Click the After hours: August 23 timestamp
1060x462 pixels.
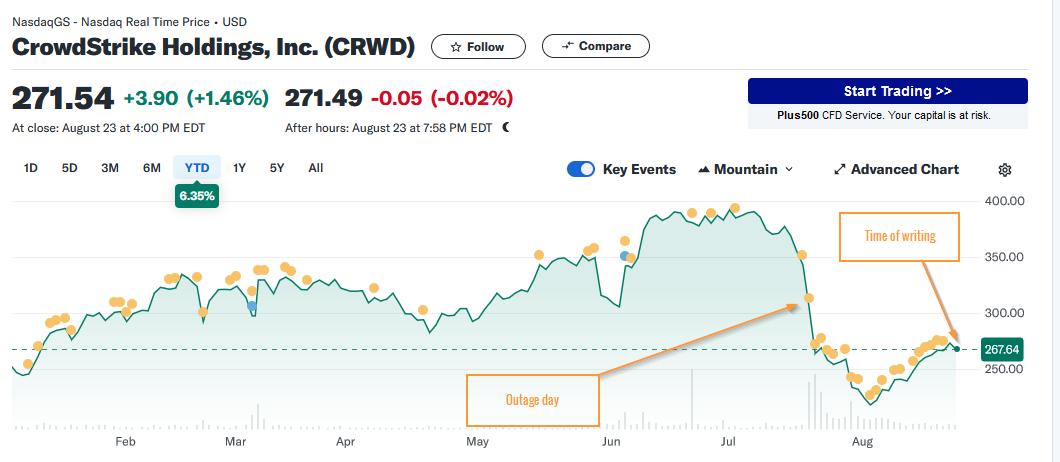tap(389, 127)
